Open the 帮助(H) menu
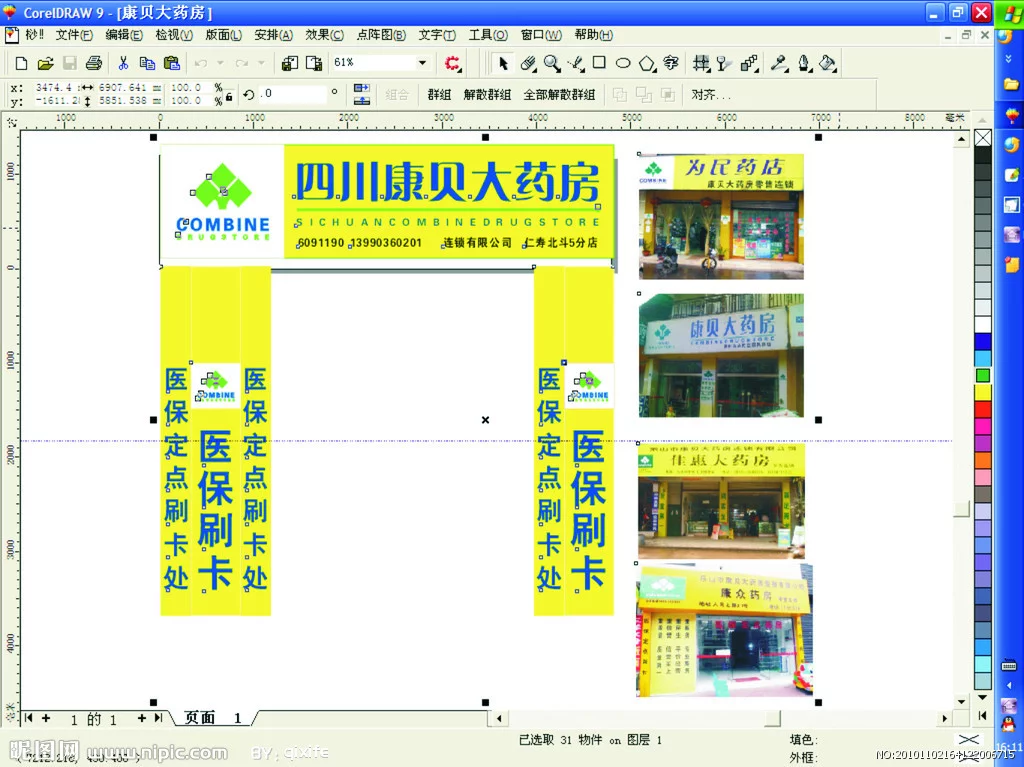 point(594,35)
